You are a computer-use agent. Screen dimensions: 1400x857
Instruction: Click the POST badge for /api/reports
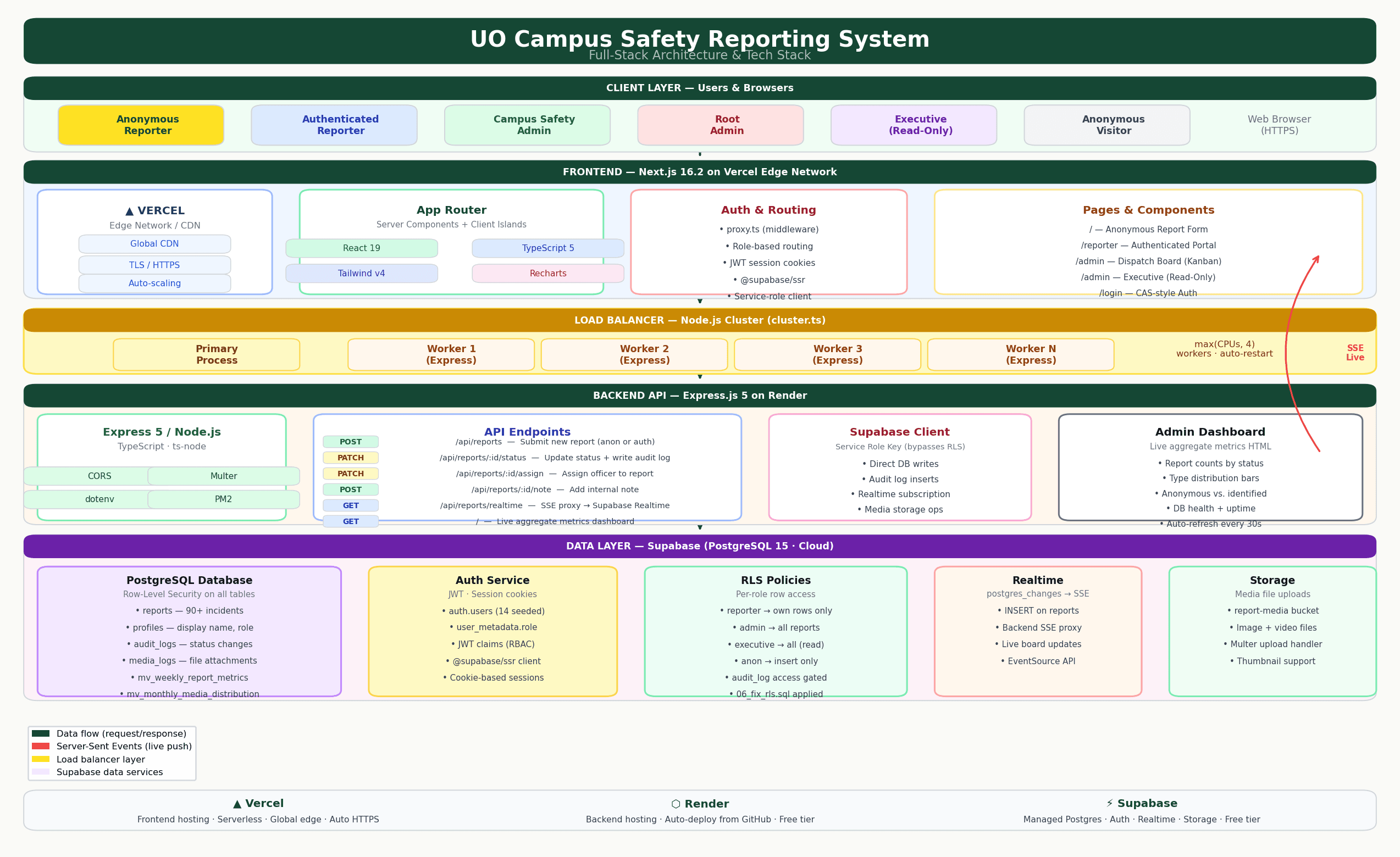351,442
